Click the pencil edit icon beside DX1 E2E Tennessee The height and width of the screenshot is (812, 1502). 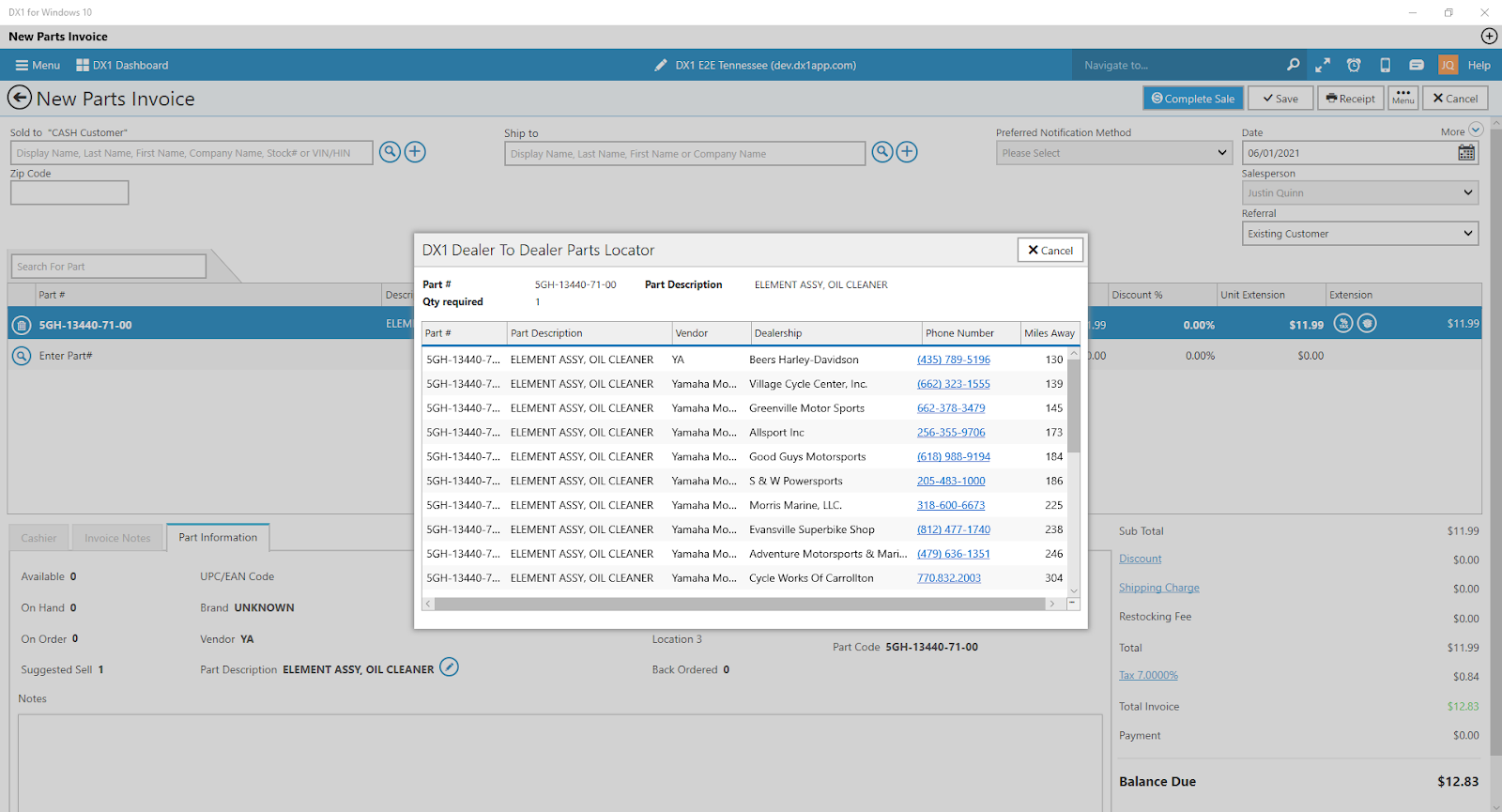point(661,65)
